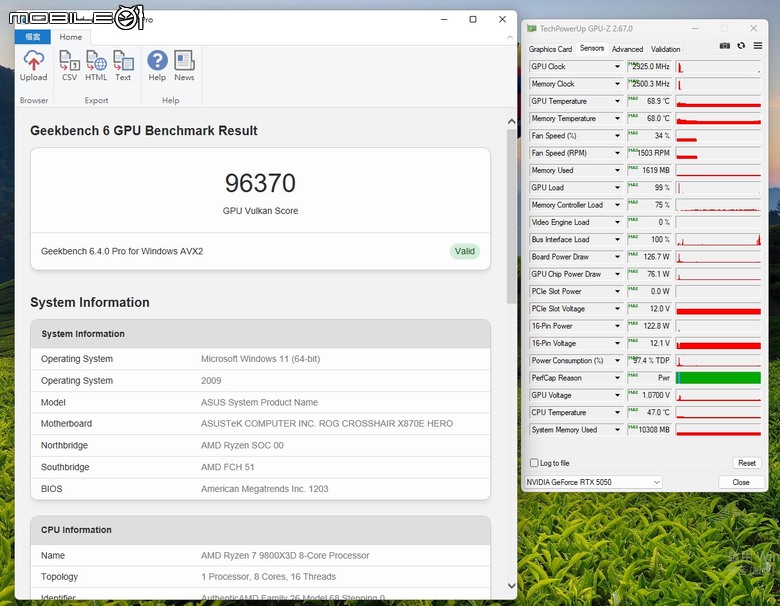Image resolution: width=780 pixels, height=606 pixels.
Task: Export results as Text
Action: tap(123, 66)
